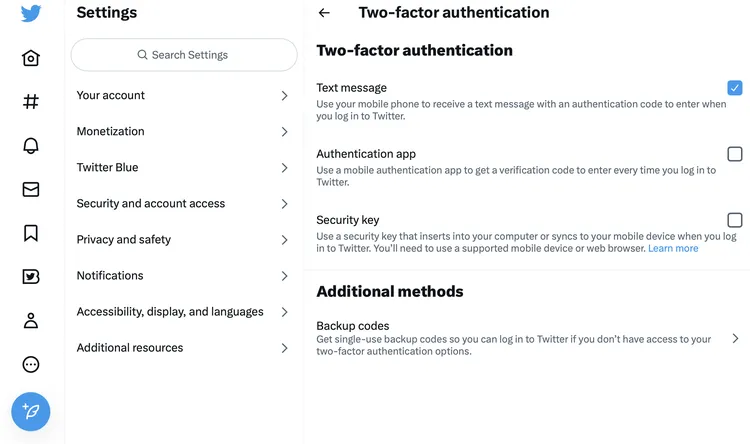
Task: Click the More circle ellipsis icon
Action: tap(31, 365)
